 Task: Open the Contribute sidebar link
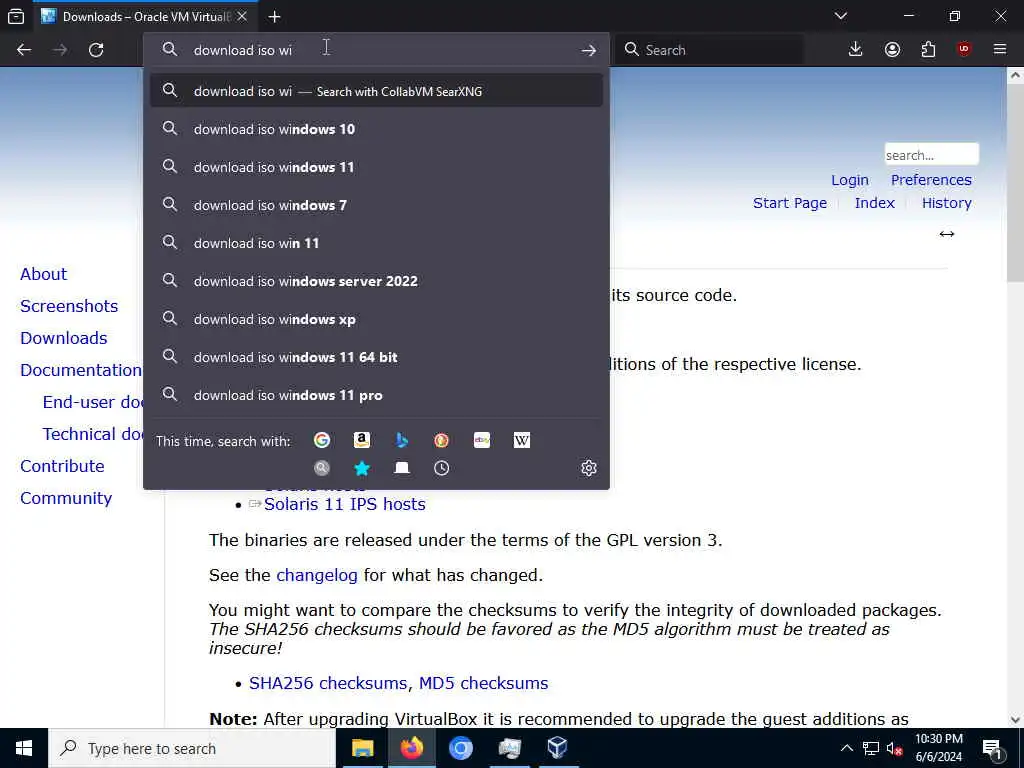pos(63,466)
